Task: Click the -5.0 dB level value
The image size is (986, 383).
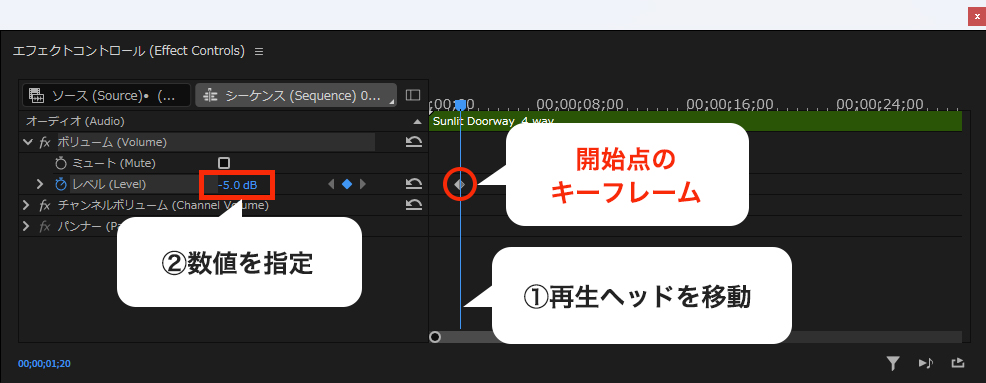Action: [x=238, y=185]
